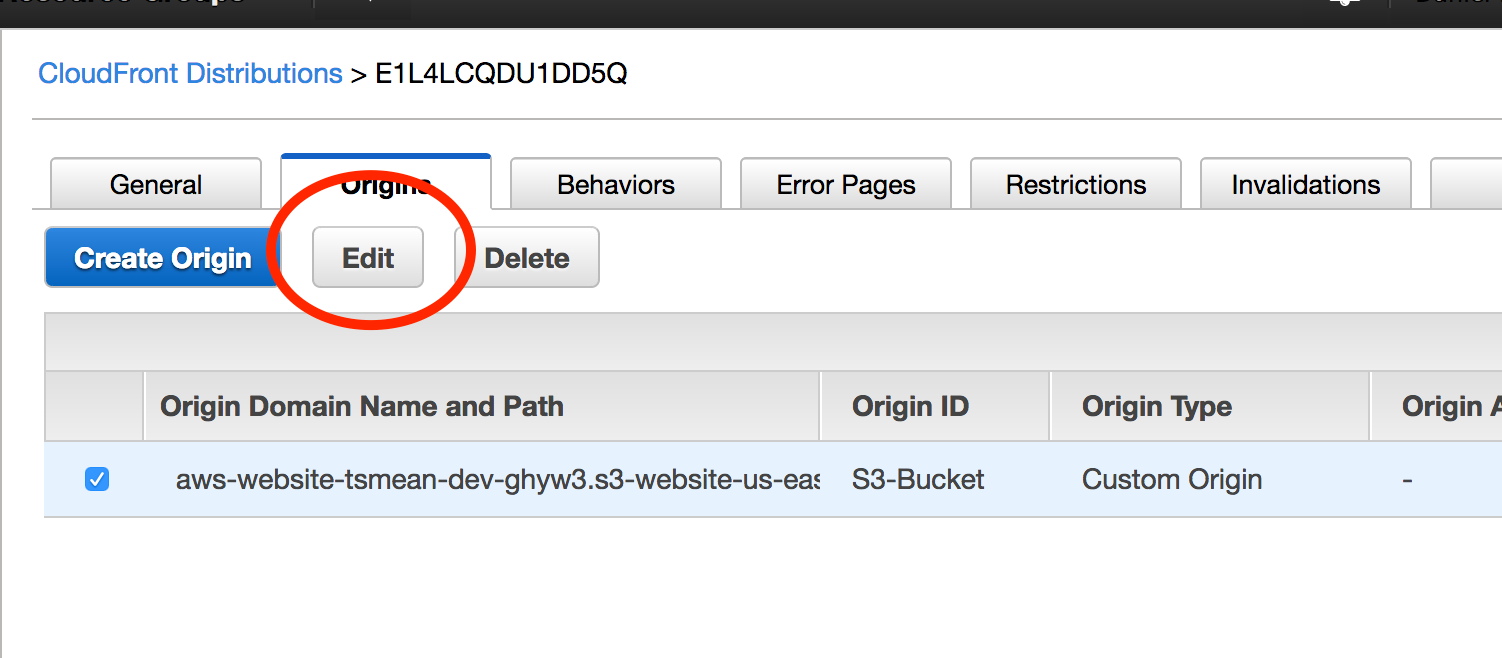The image size is (1502, 658).
Task: Click the Delete origin button
Action: click(x=527, y=258)
